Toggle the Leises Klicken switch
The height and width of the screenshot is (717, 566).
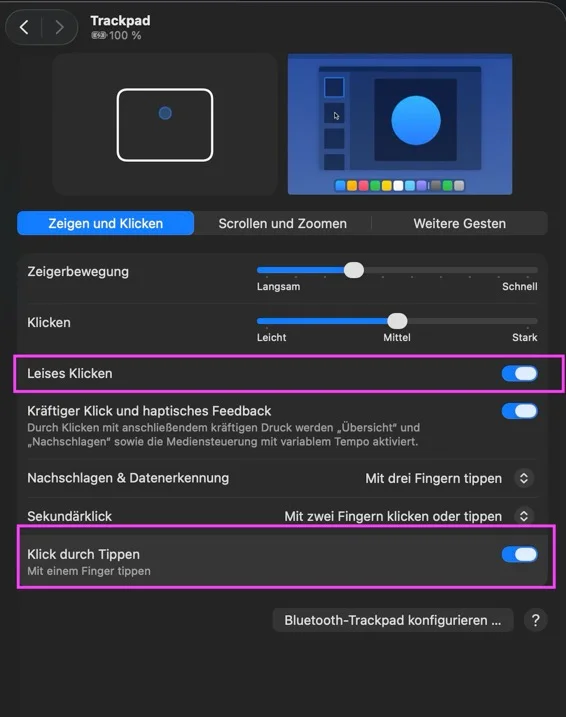pyautogui.click(x=519, y=374)
